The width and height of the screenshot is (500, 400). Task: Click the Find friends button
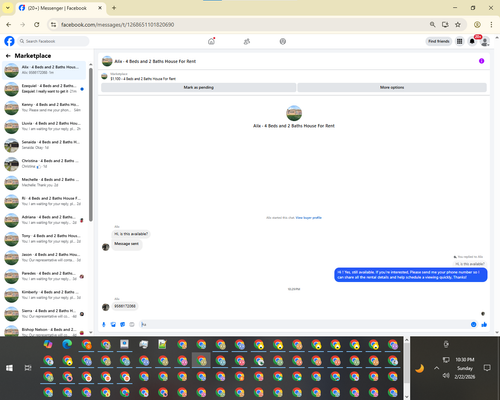click(439, 41)
